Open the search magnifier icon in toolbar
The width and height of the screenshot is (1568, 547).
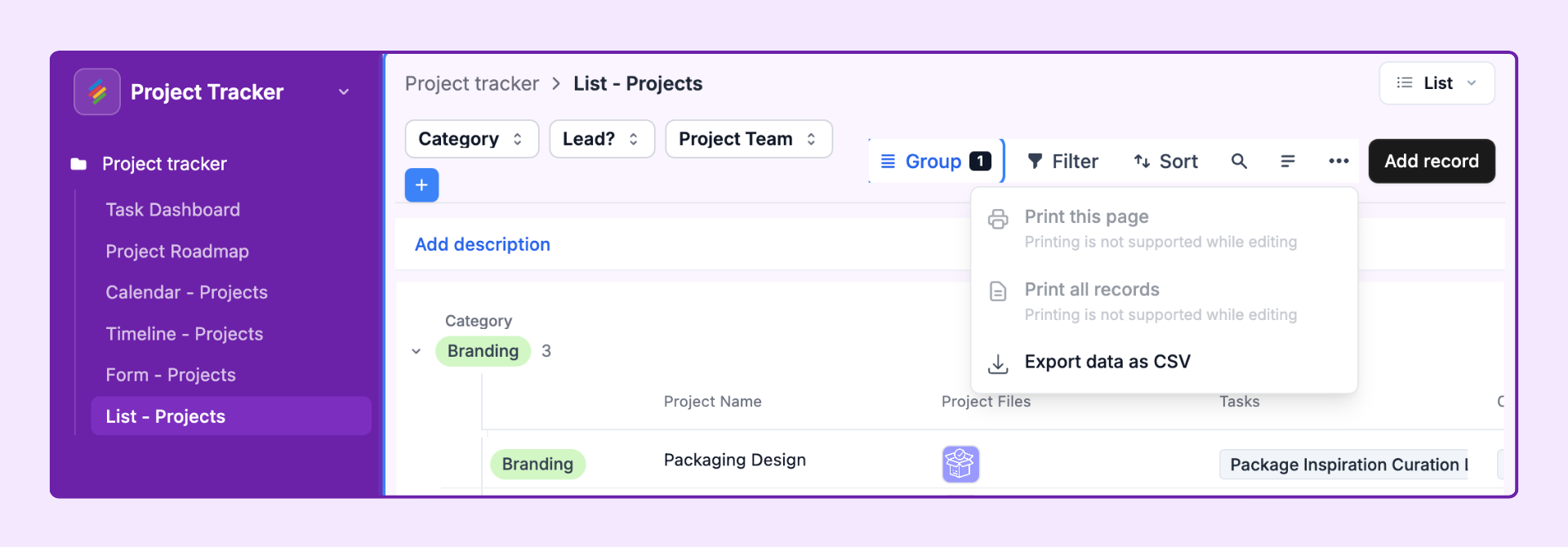point(1239,162)
